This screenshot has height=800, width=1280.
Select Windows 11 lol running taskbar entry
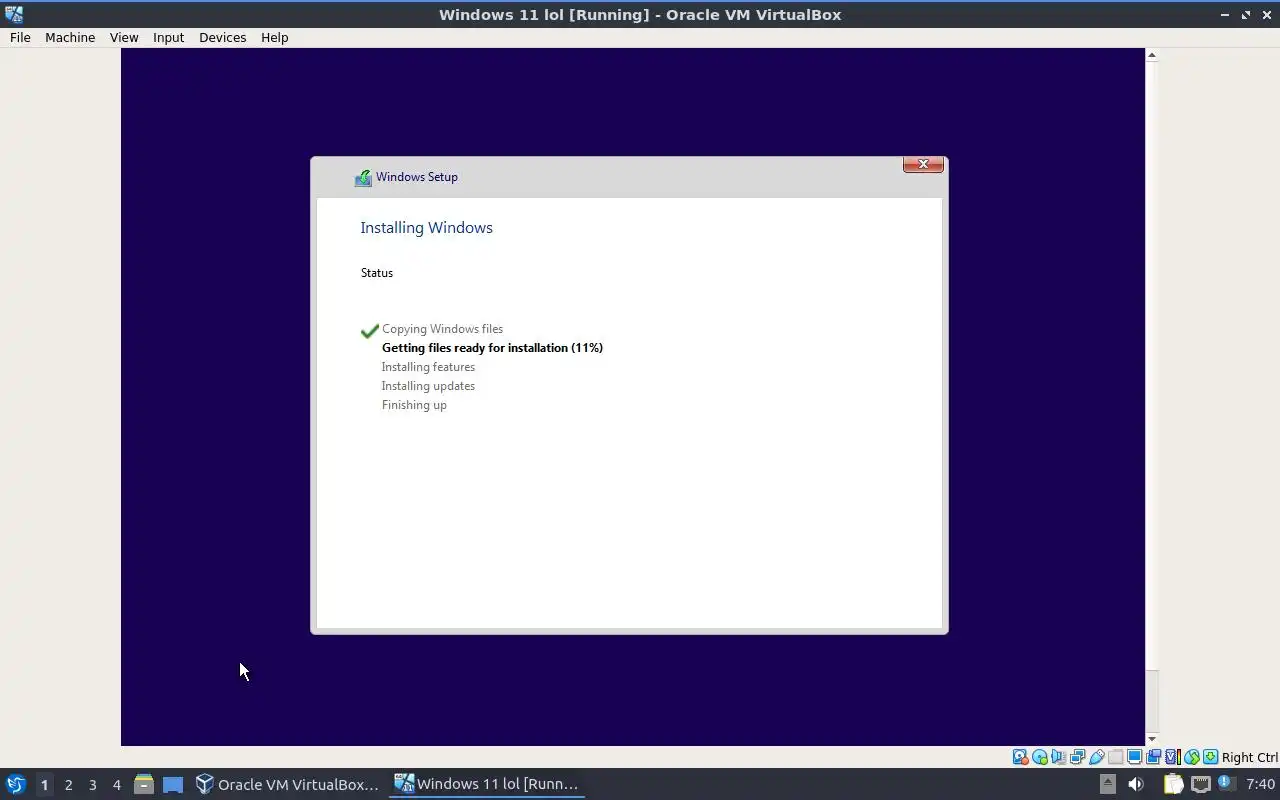[487, 784]
